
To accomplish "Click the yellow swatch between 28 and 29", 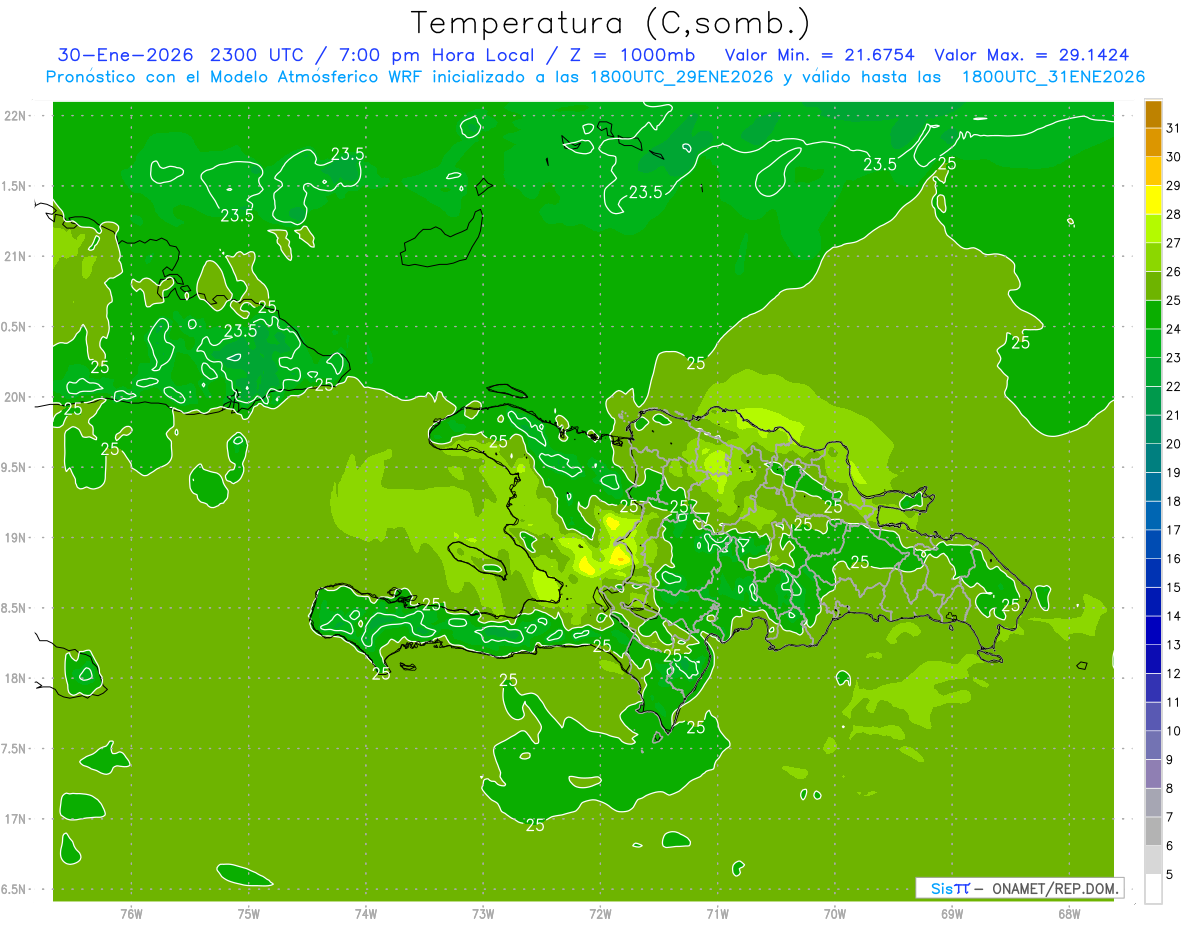I will pos(1153,200).
